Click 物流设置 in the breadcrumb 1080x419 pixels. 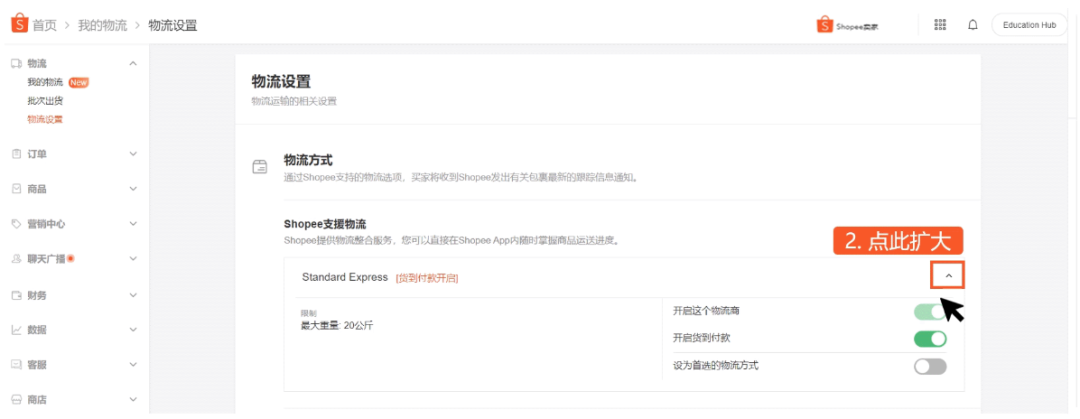pos(173,25)
